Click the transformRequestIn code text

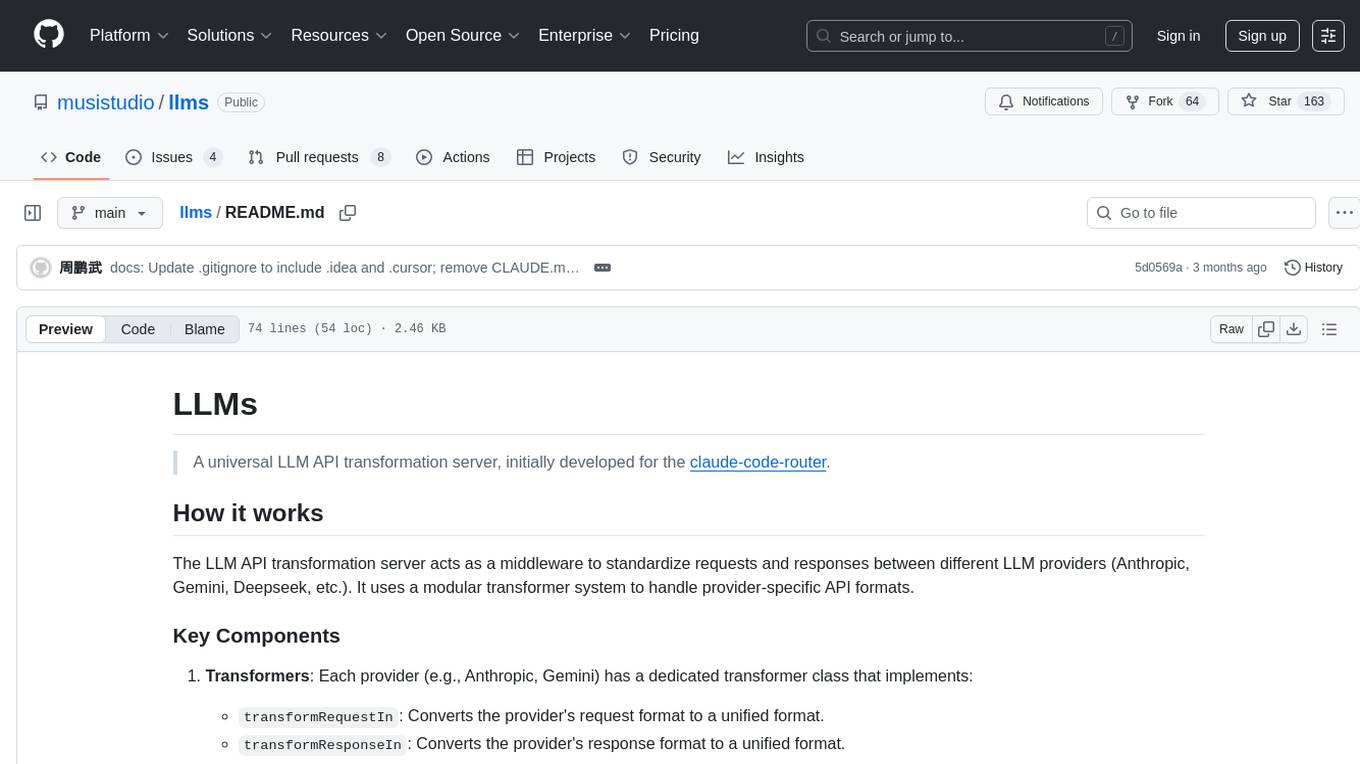click(x=318, y=717)
